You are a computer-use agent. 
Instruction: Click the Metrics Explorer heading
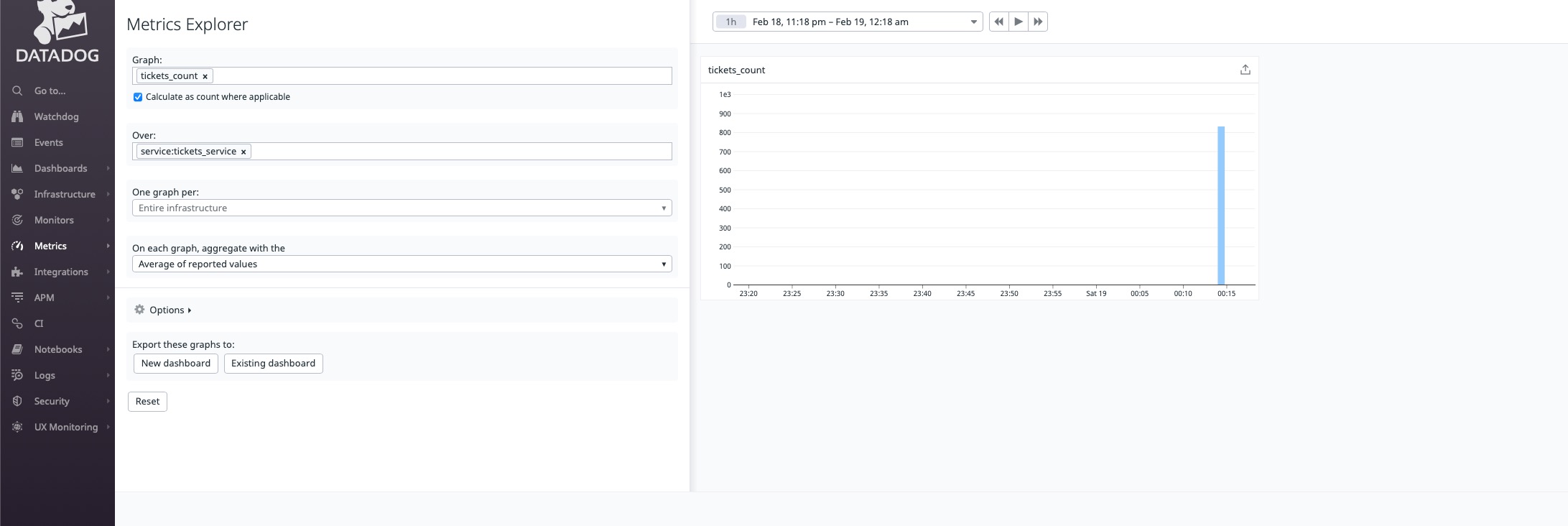tap(187, 24)
